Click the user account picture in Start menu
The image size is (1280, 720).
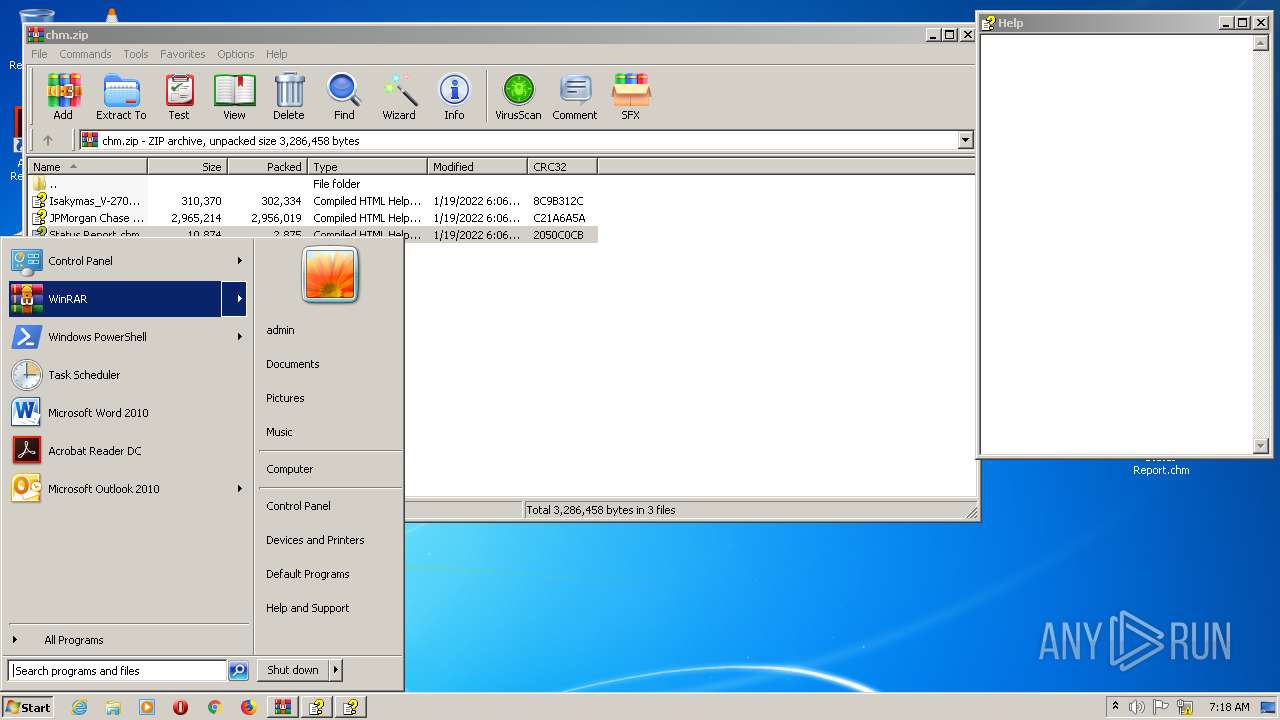click(330, 274)
